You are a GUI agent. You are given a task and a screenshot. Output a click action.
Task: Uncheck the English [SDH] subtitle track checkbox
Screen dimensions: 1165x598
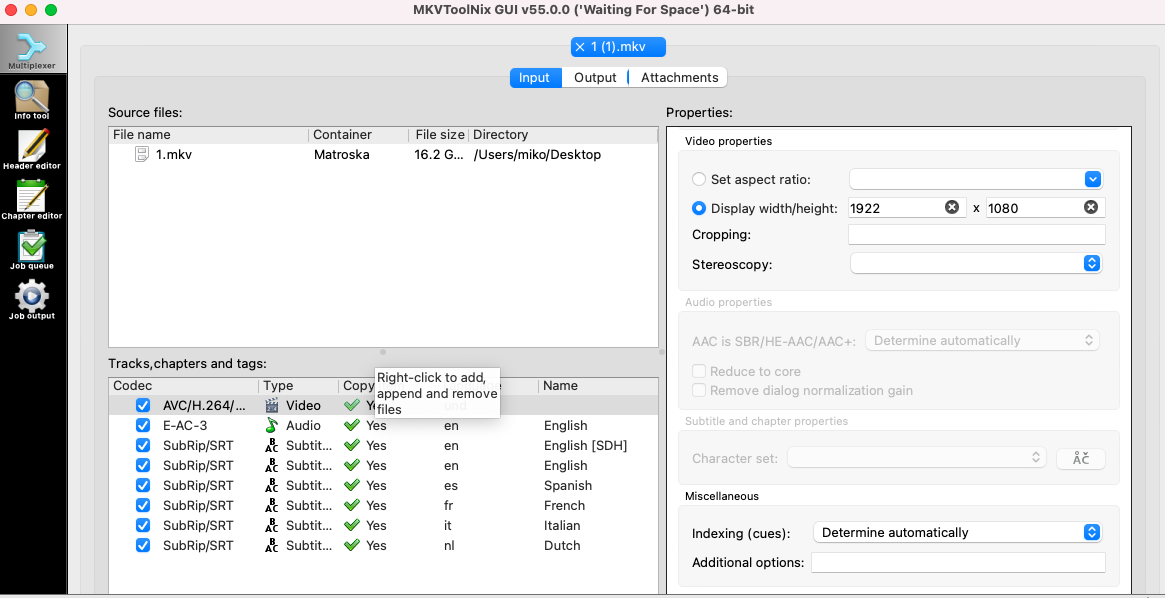pos(143,446)
